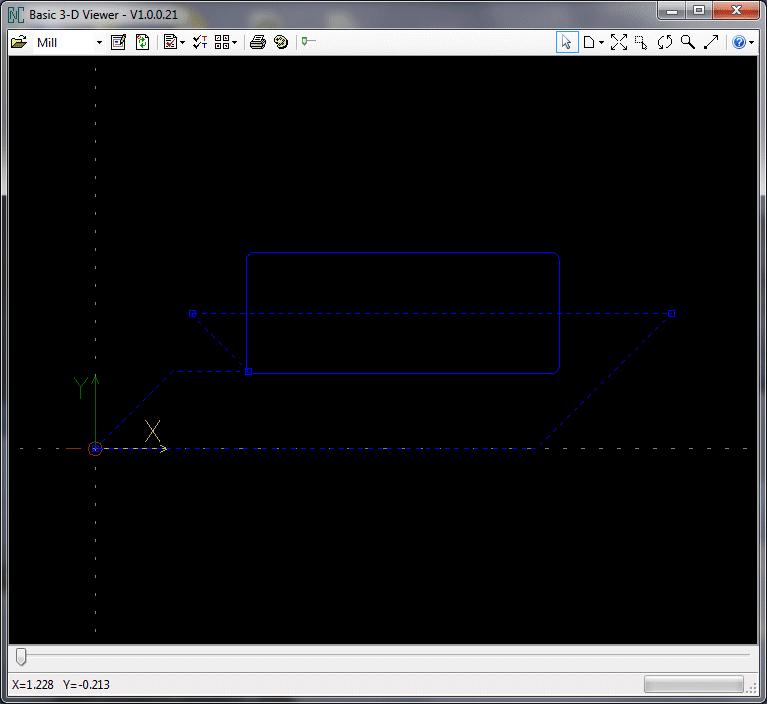Toggle the green slider marker icon
Viewport: 767px width, 704px height.
(x=308, y=42)
